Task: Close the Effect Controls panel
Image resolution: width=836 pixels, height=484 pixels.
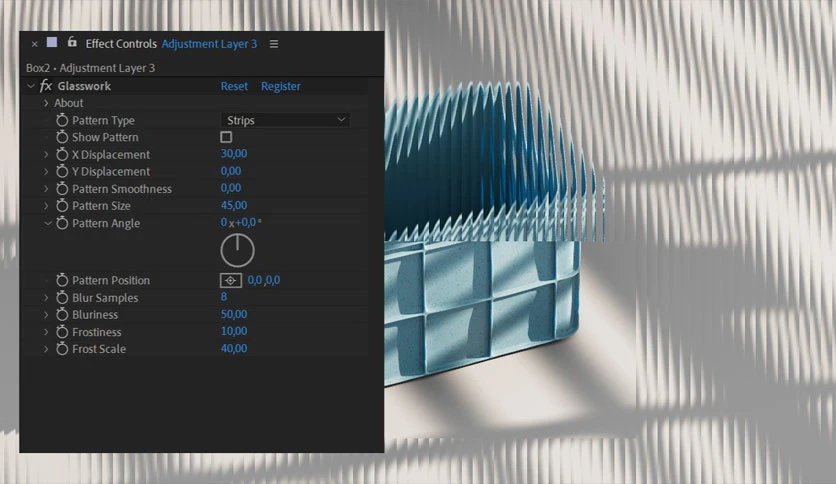Action: pyautogui.click(x=35, y=44)
